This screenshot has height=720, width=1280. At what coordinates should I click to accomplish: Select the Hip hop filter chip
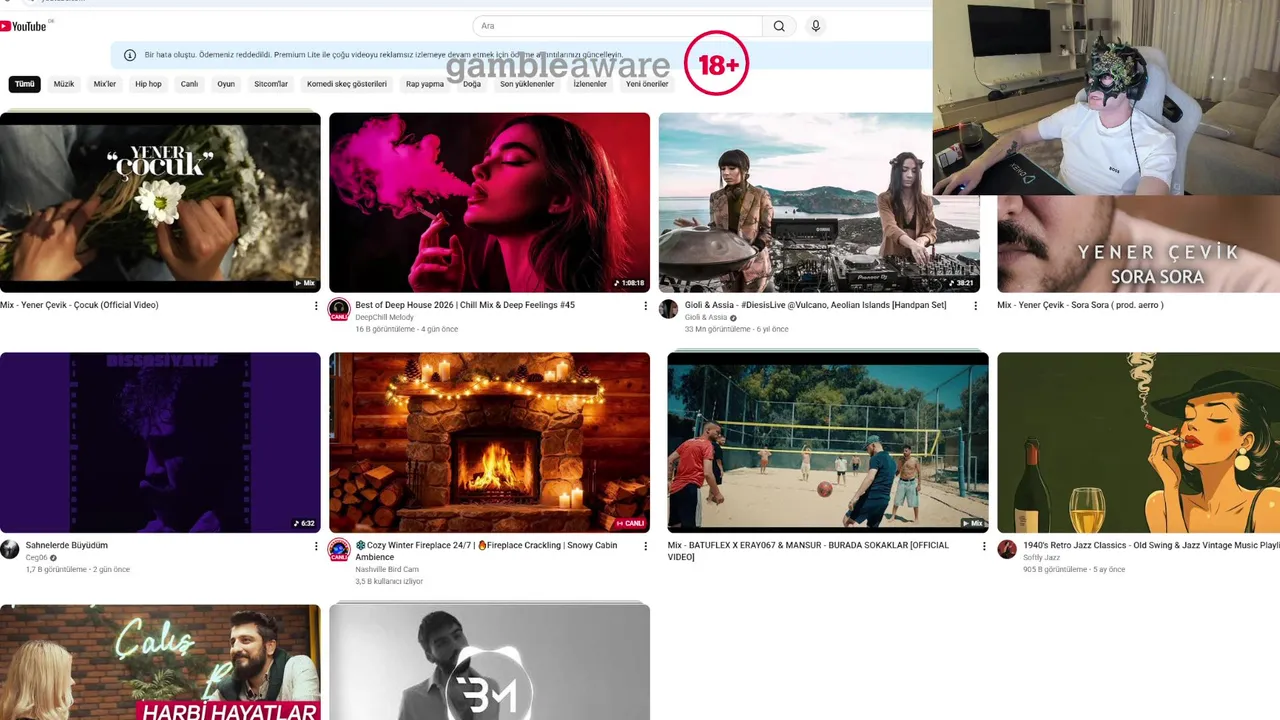point(148,84)
